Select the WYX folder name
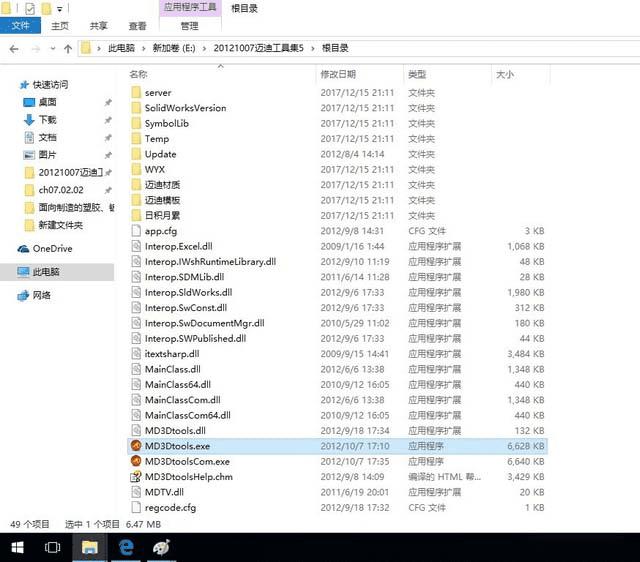640x562 pixels. point(155,169)
